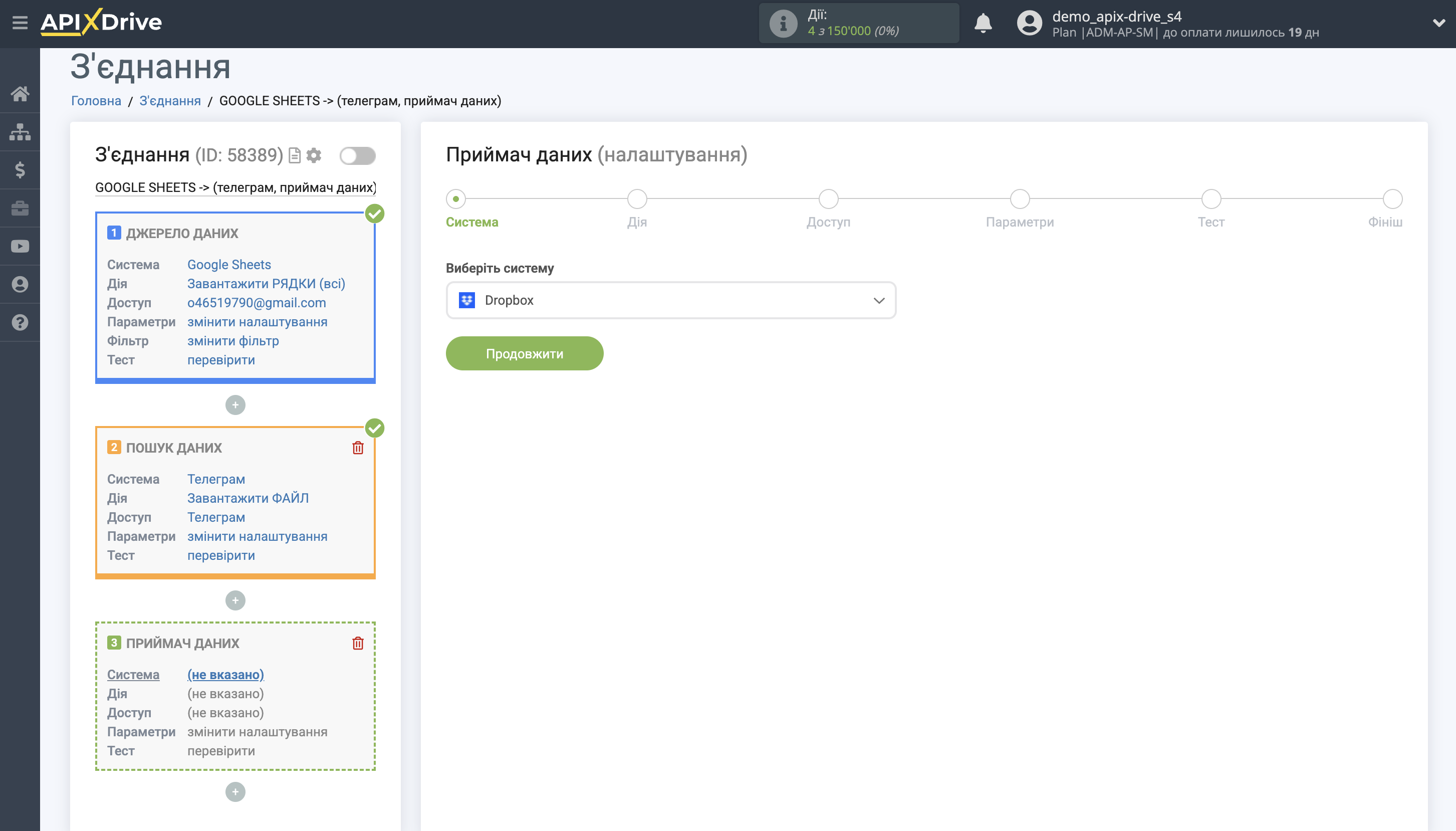
Task: Open the billing dollar icon in the sidebar
Action: [21, 169]
